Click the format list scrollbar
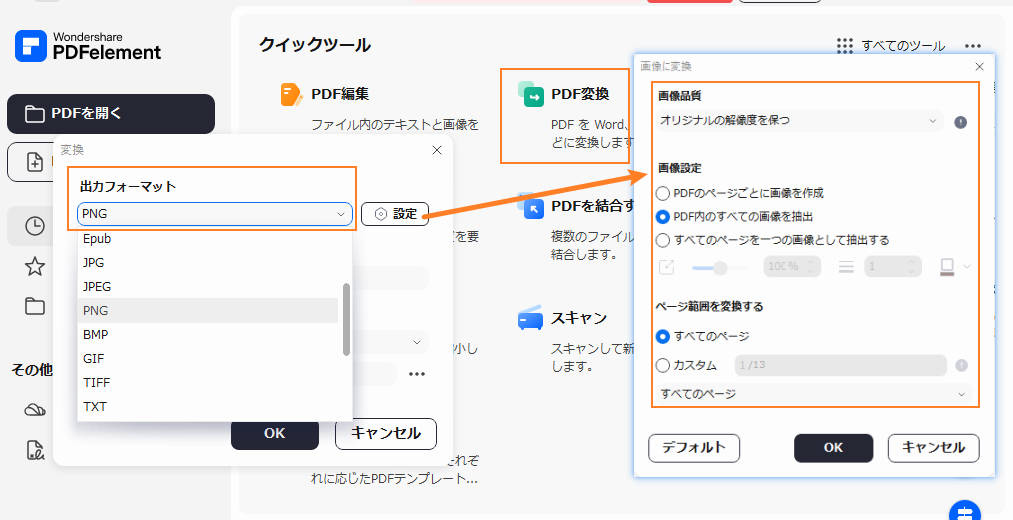 (346, 320)
